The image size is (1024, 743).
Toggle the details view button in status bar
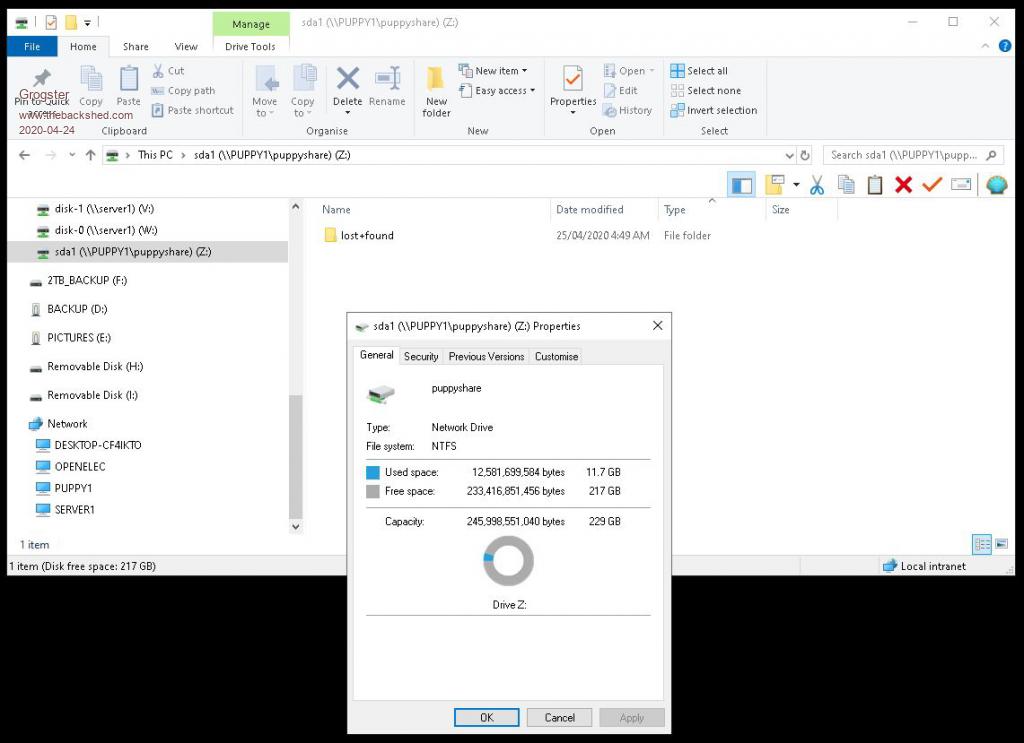tap(982, 544)
